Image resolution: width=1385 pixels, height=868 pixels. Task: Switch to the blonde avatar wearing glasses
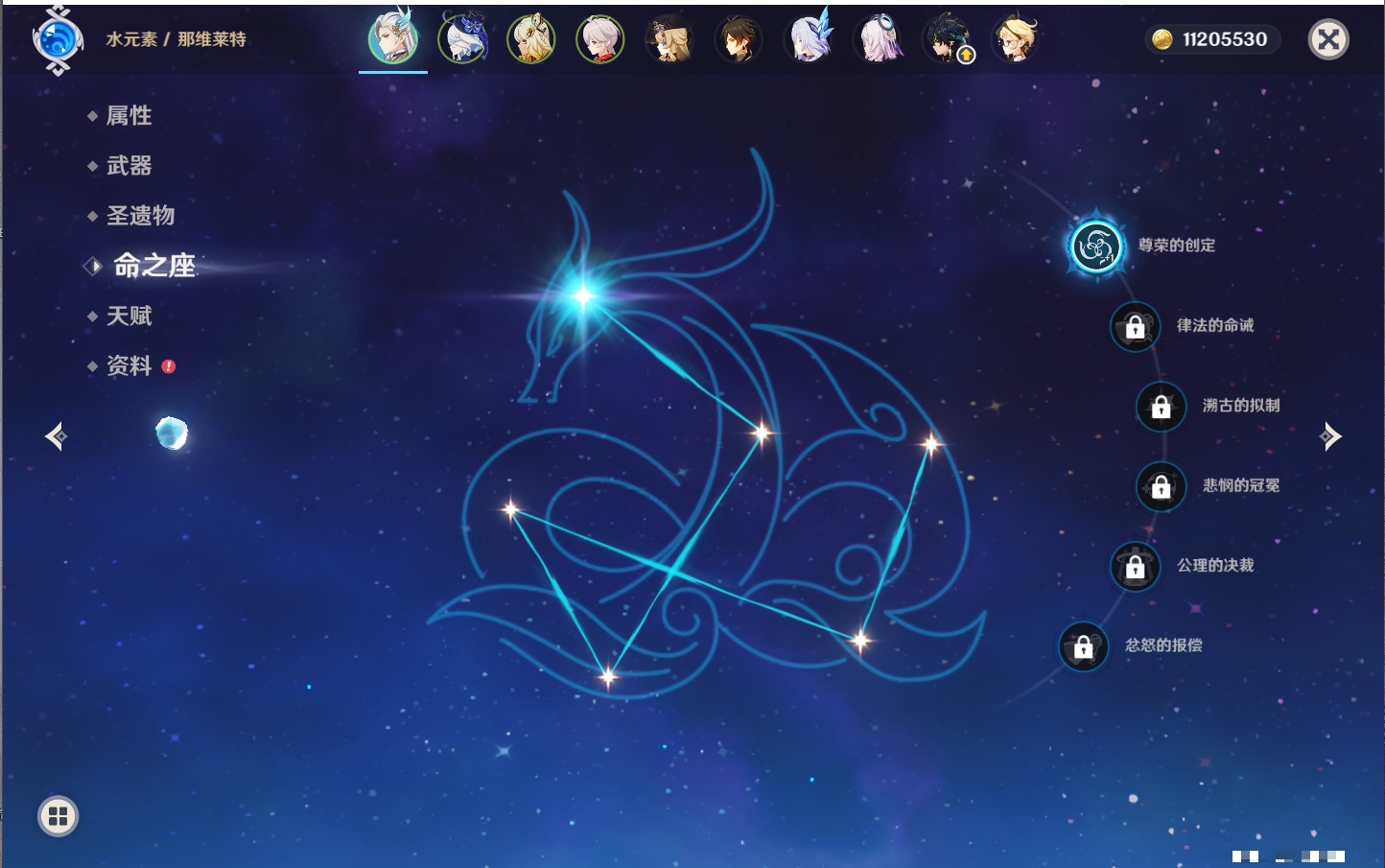(x=1015, y=39)
